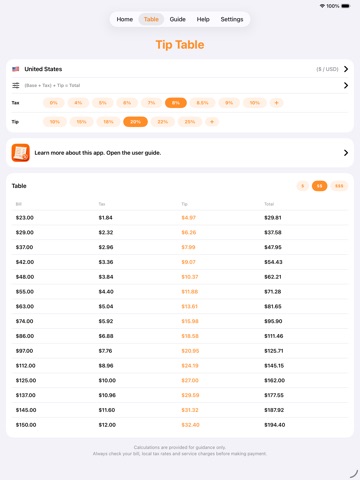Choose the 15% tip chip

pos(82,122)
